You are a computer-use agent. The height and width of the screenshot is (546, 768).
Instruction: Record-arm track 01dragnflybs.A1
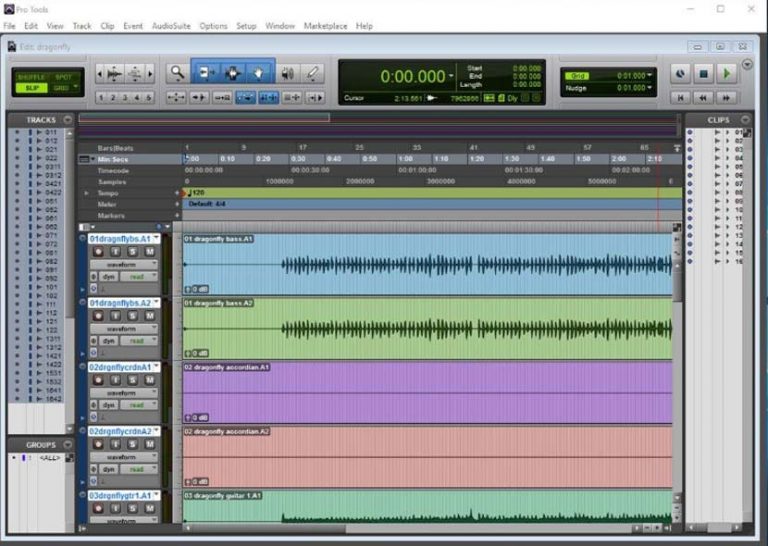(x=98, y=252)
